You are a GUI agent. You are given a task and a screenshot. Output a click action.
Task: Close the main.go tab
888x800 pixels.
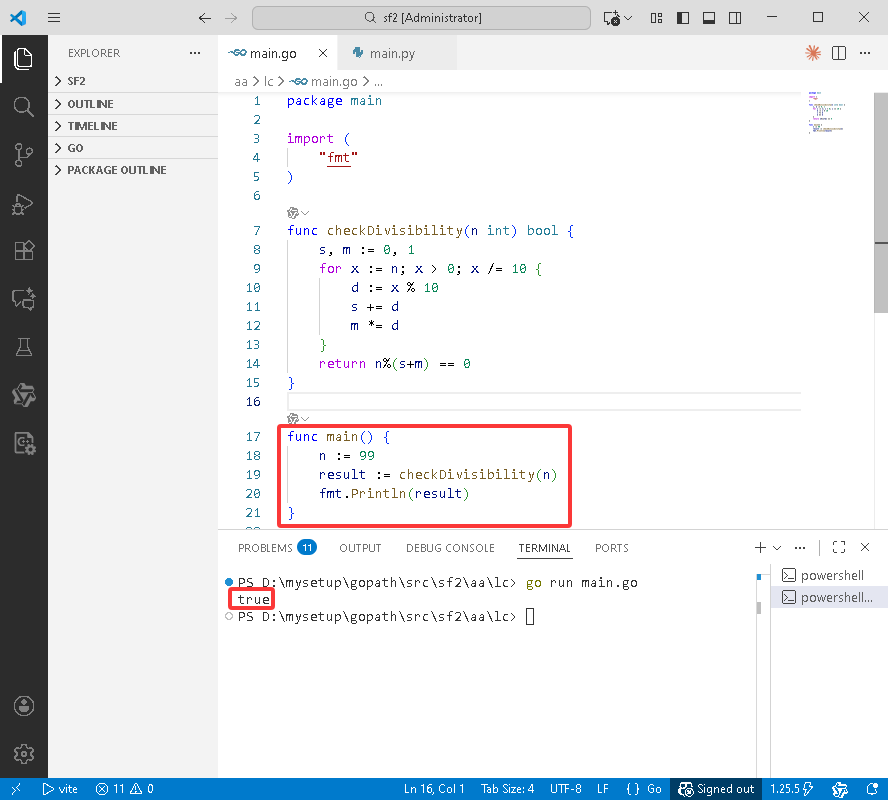(323, 53)
